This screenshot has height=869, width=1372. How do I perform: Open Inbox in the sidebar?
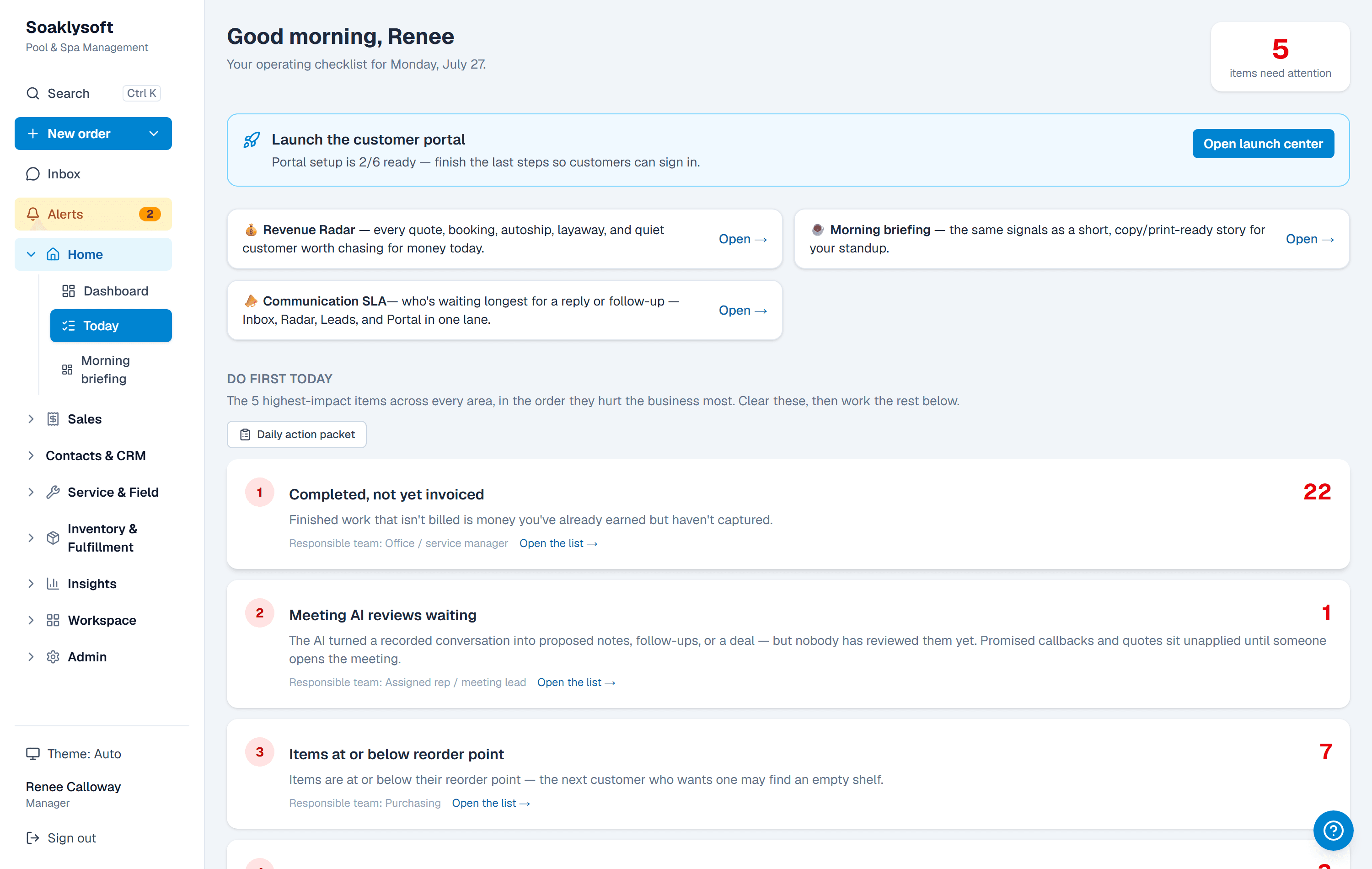pyautogui.click(x=93, y=174)
